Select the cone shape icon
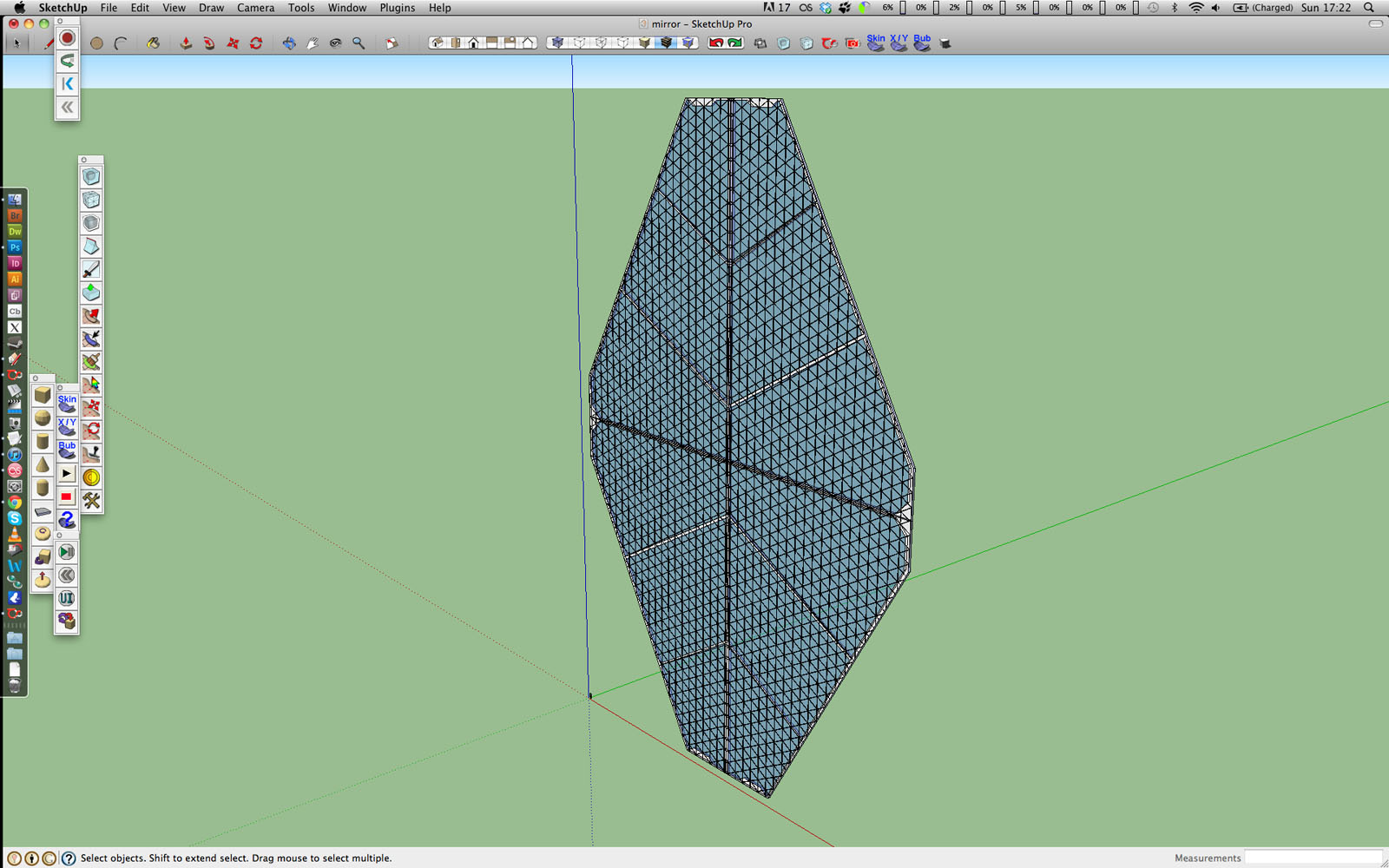This screenshot has height=868, width=1389. pos(43,464)
